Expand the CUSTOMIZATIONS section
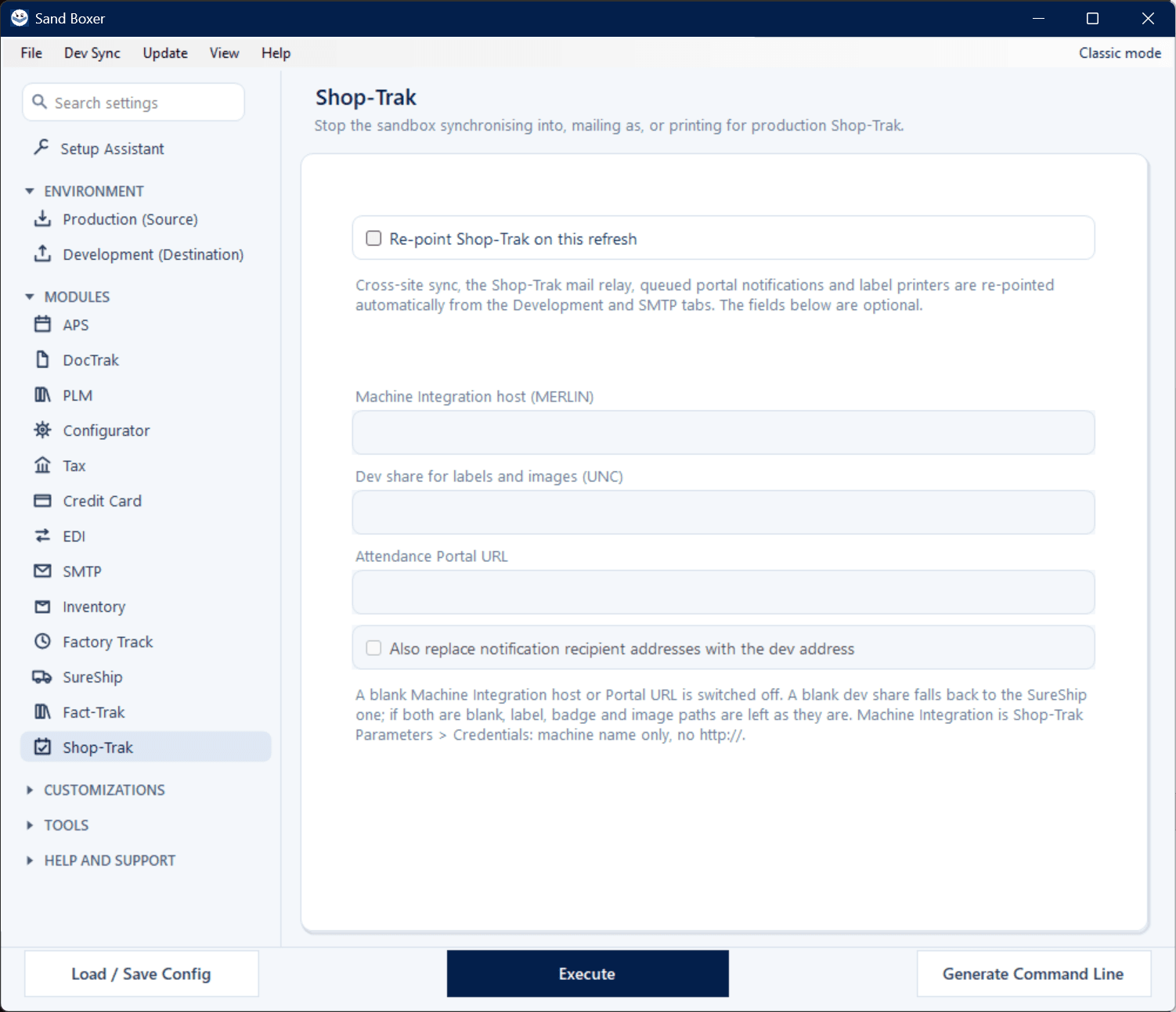The width and height of the screenshot is (1176, 1012). [x=30, y=790]
